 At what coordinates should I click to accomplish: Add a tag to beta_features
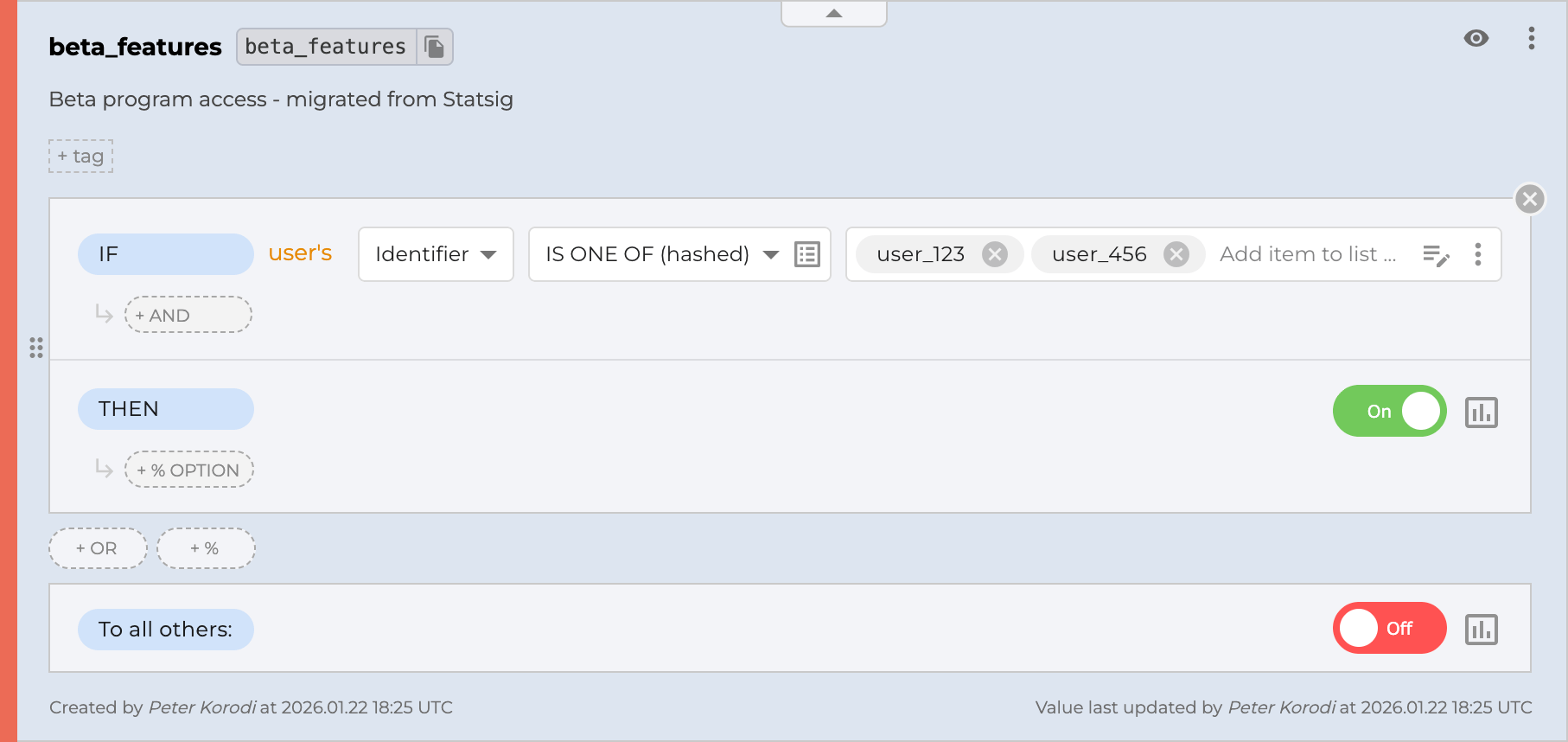(x=80, y=156)
